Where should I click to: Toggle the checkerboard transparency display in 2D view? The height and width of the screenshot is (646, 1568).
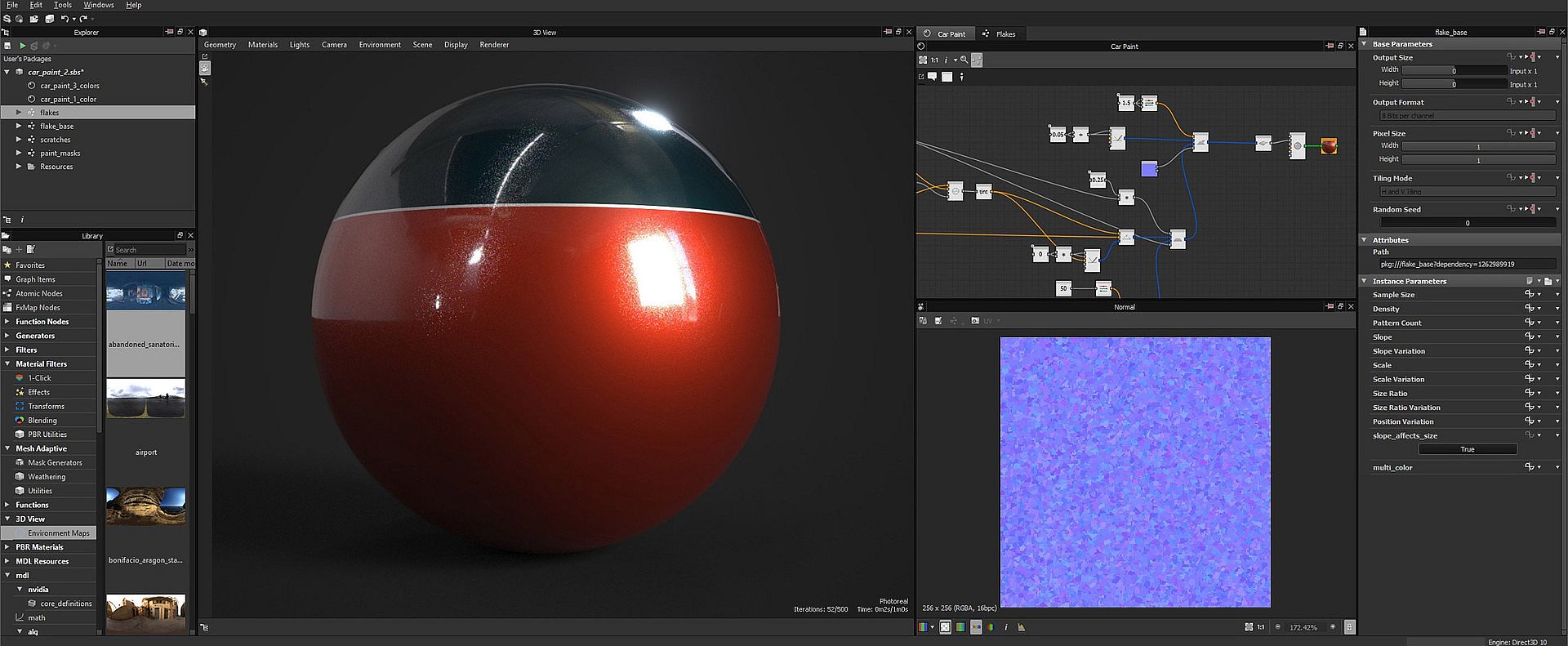945,627
